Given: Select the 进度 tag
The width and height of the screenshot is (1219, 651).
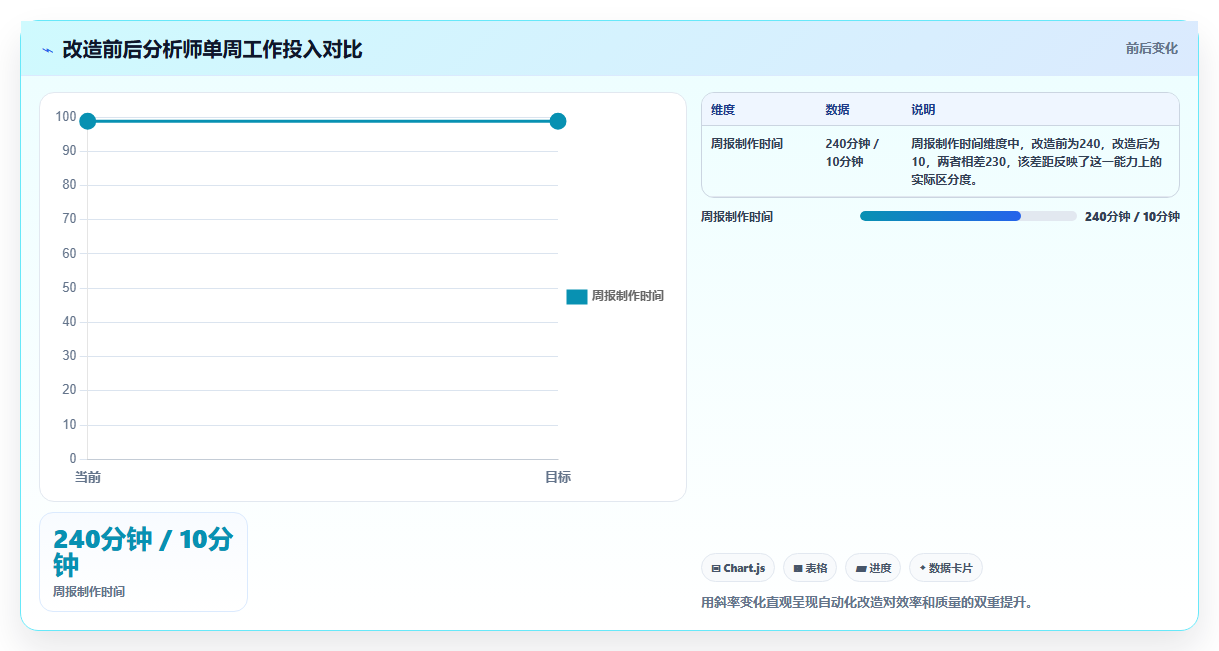Looking at the screenshot, I should point(873,568).
